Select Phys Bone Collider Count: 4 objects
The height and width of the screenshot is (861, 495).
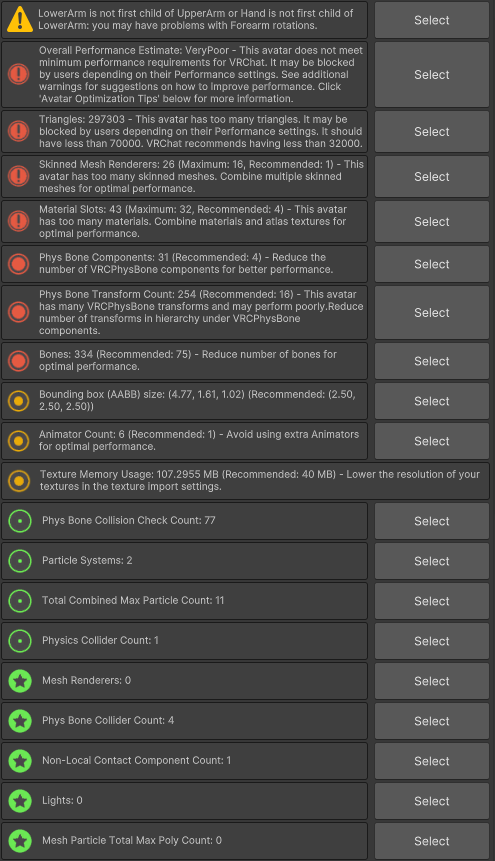[432, 721]
